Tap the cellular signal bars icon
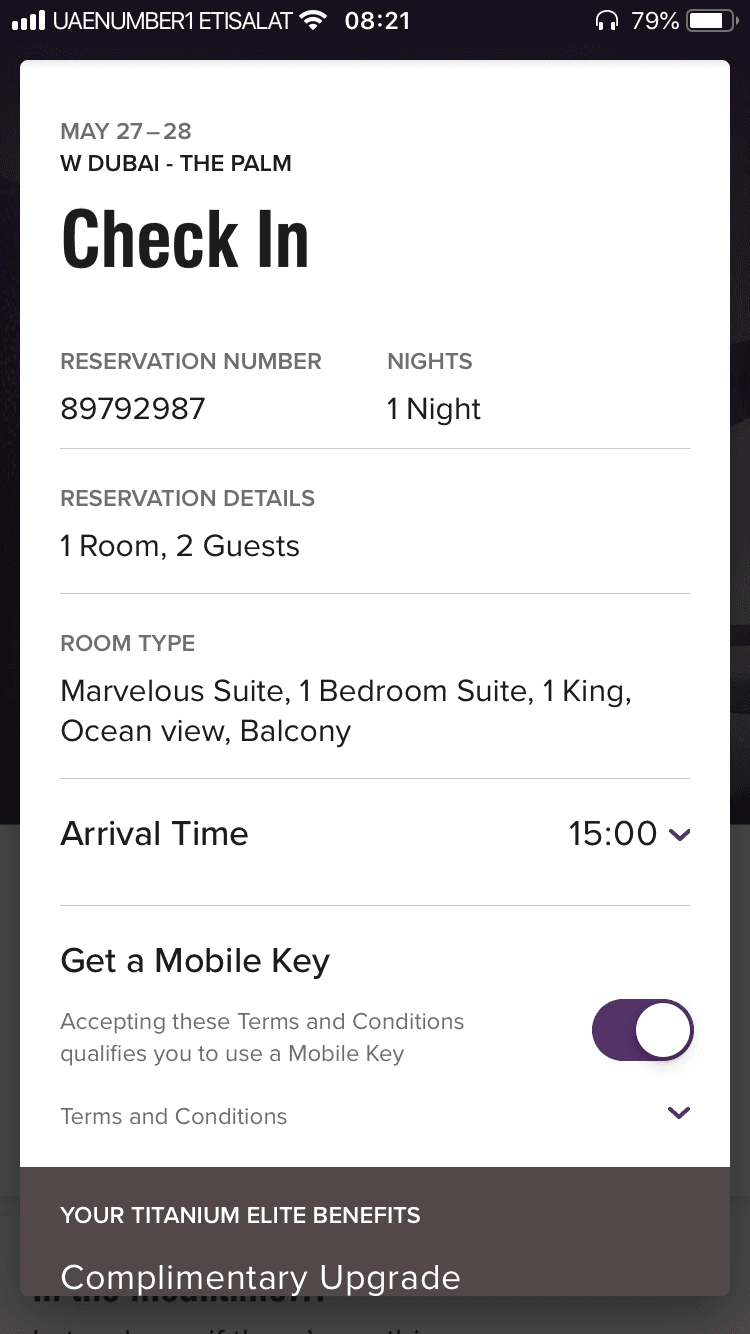This screenshot has width=750, height=1334. (x=29, y=21)
